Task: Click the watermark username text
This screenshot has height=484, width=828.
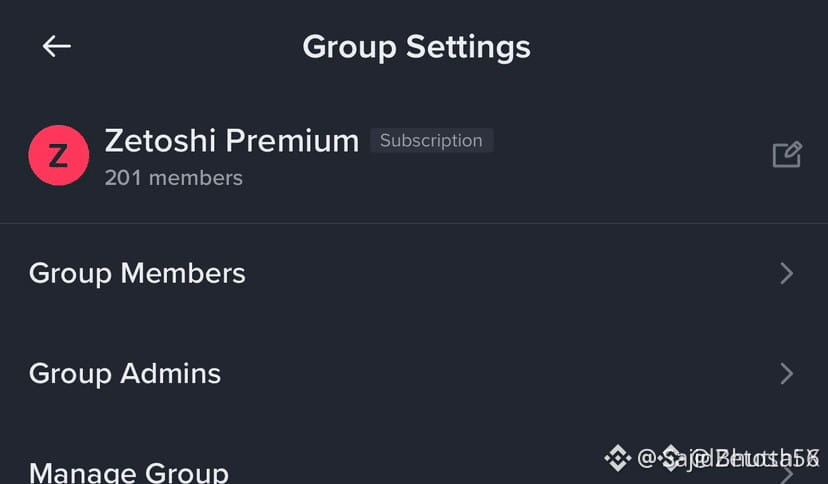Action: coord(728,458)
